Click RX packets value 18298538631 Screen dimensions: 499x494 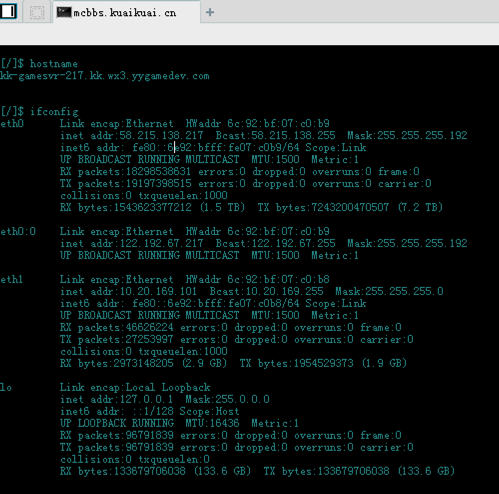158,171
